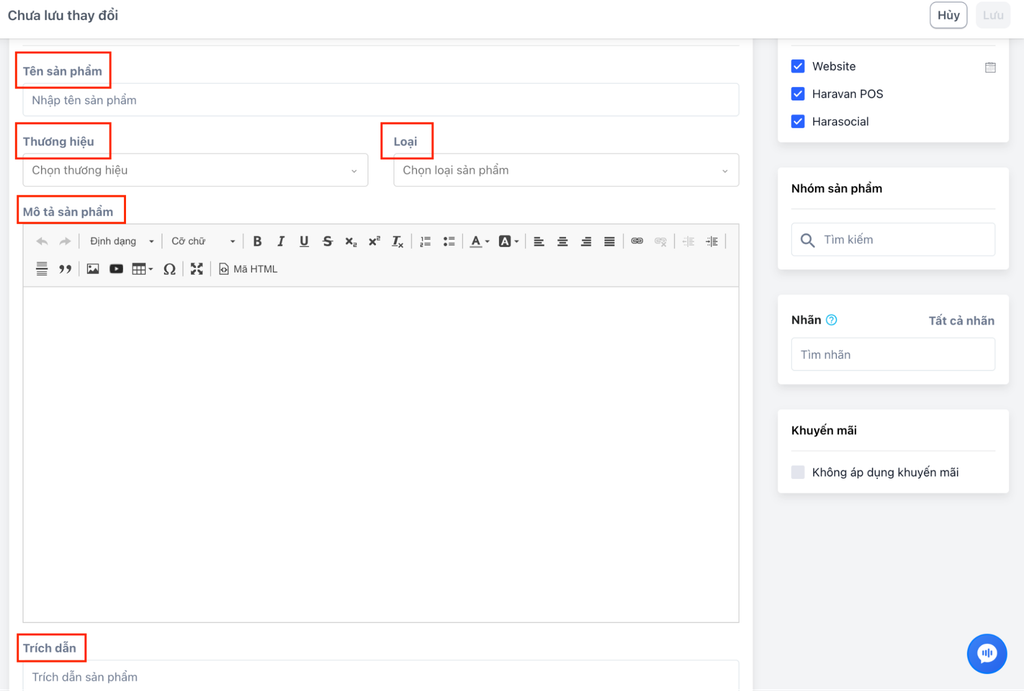Expand the Chọn loại sản phẩm dropdown

(x=565, y=170)
